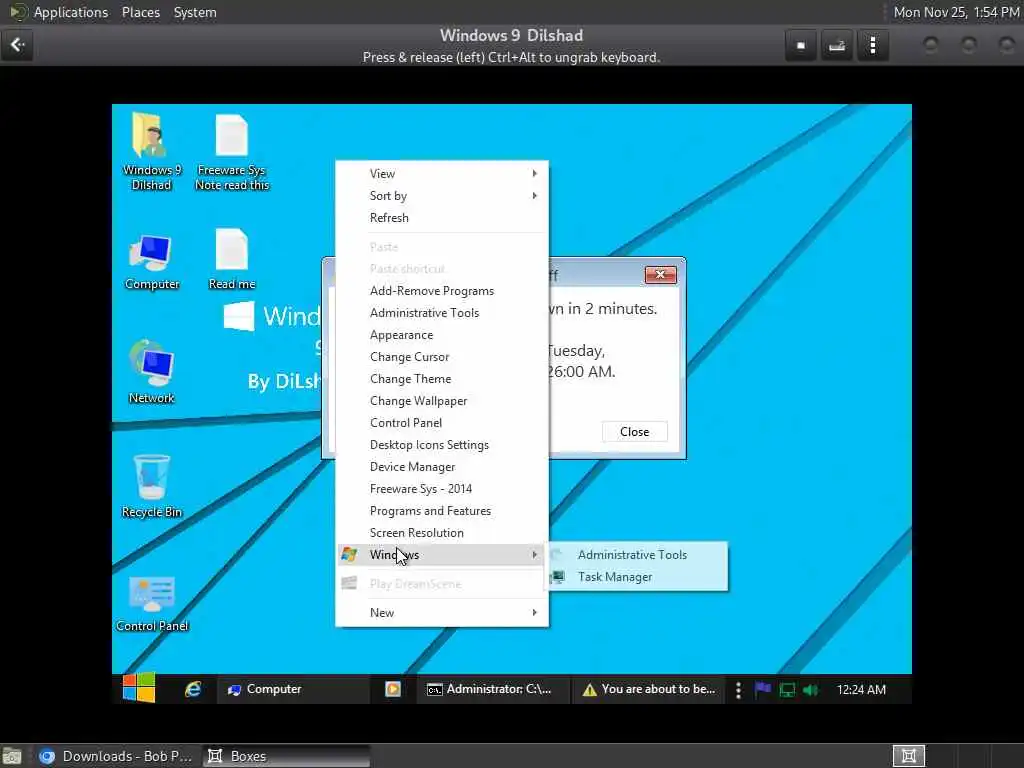Image resolution: width=1024 pixels, height=768 pixels.
Task: Select the Computer desktop icon
Action: [x=152, y=262]
